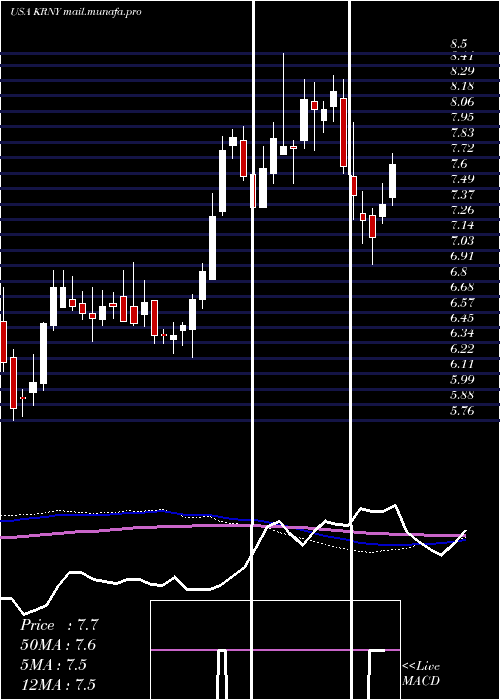Click the 'USA KRNY mail.munafa.pro' header text
Image resolution: width=500 pixels, height=700 pixels.
click(x=75, y=12)
